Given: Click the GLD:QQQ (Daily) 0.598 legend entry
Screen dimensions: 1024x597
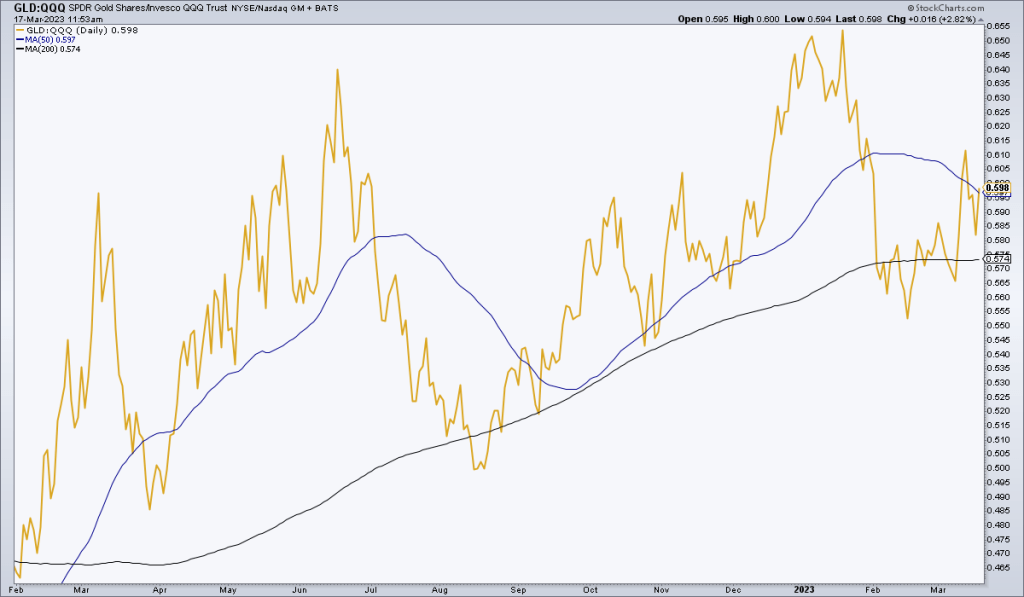Looking at the screenshot, I should click(76, 30).
